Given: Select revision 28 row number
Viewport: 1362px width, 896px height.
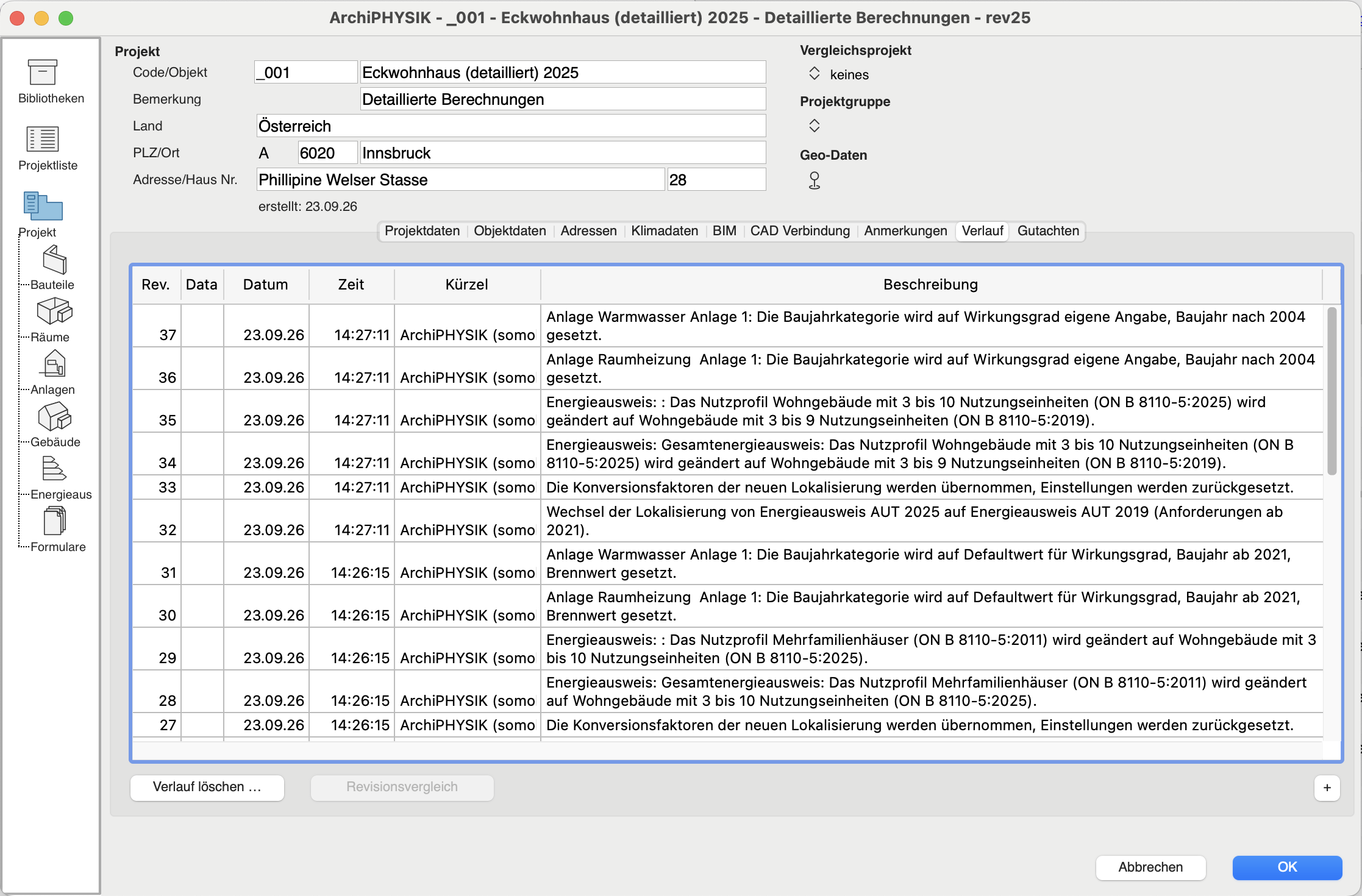Looking at the screenshot, I should pyautogui.click(x=168, y=701).
